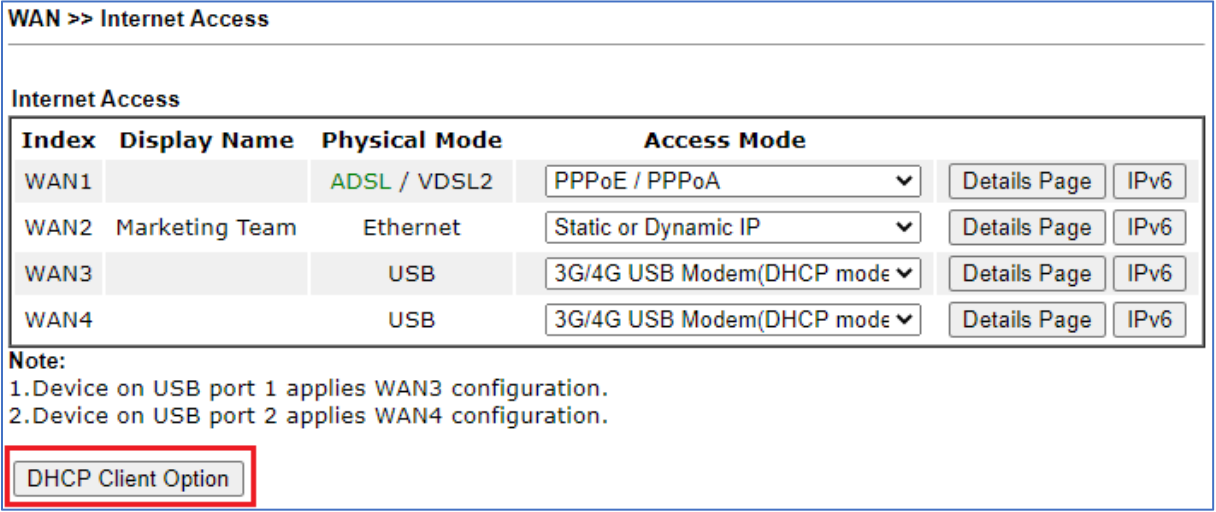Select the VDSL2 physical mode text
The image size is (1216, 512).
[x=455, y=182]
